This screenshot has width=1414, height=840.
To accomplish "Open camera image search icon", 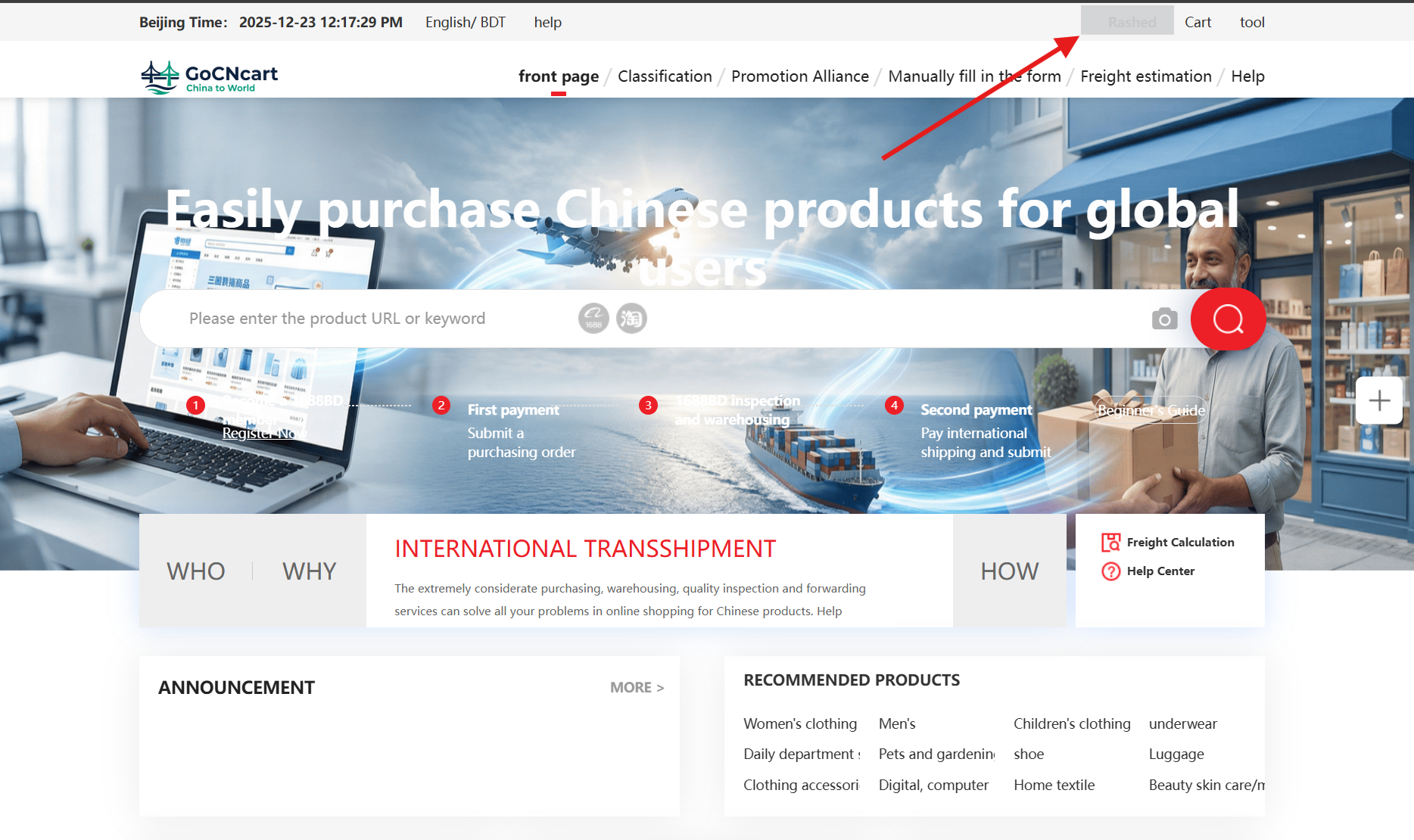I will [x=1164, y=319].
